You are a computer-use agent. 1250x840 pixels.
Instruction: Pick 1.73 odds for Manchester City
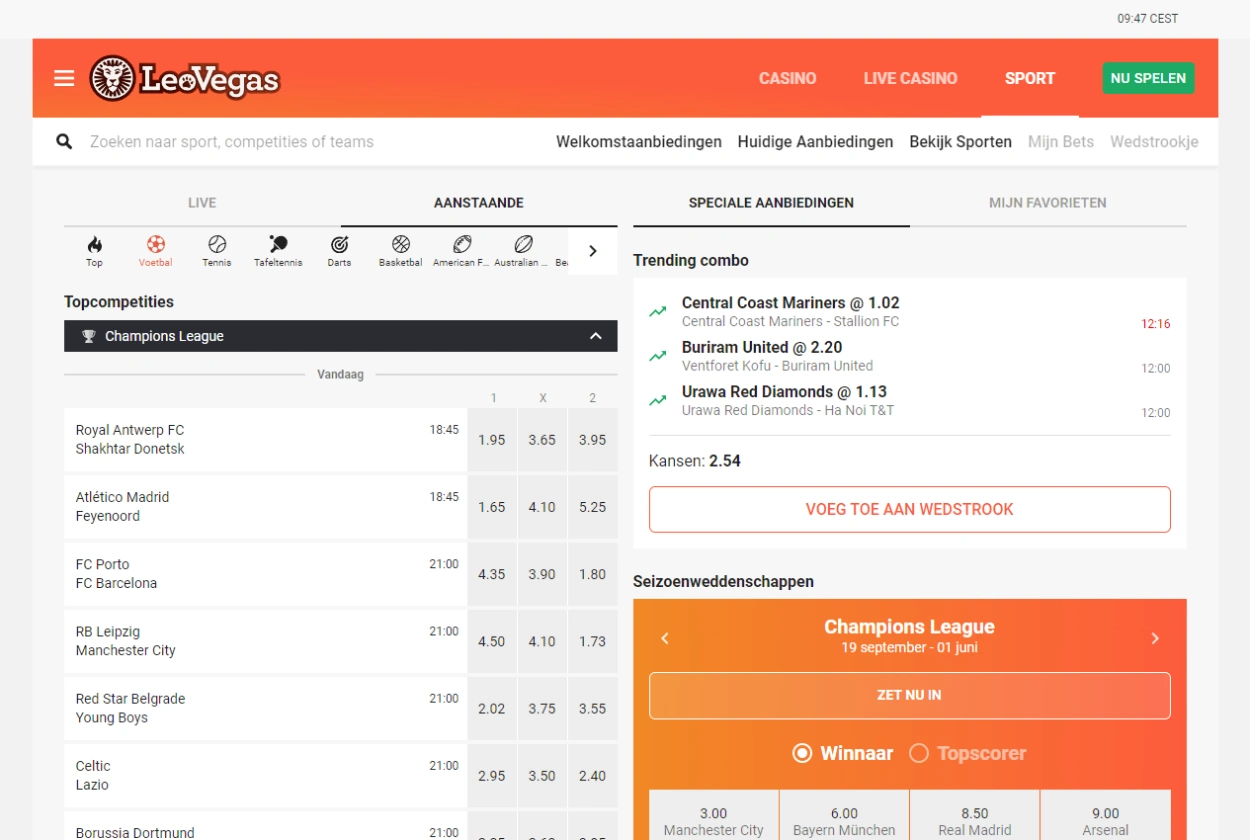[x=593, y=641]
